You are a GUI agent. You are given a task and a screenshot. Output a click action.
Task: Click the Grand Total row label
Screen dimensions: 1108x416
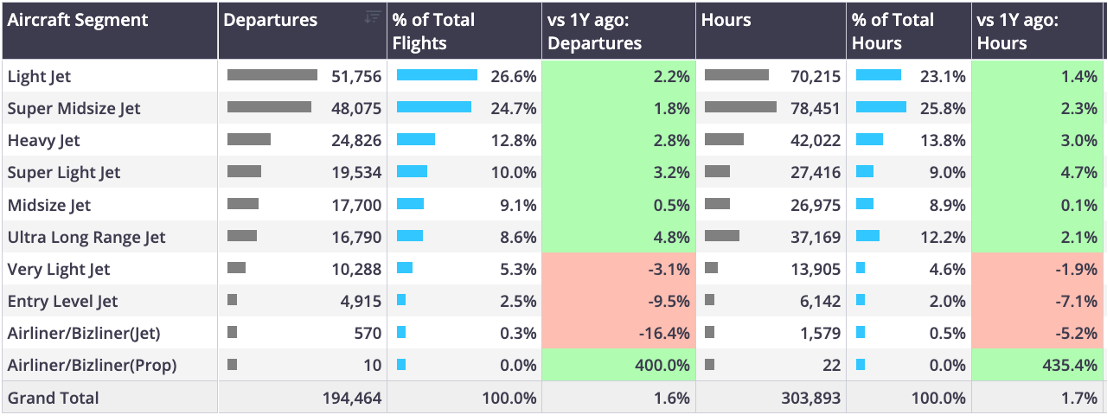(x=53, y=398)
